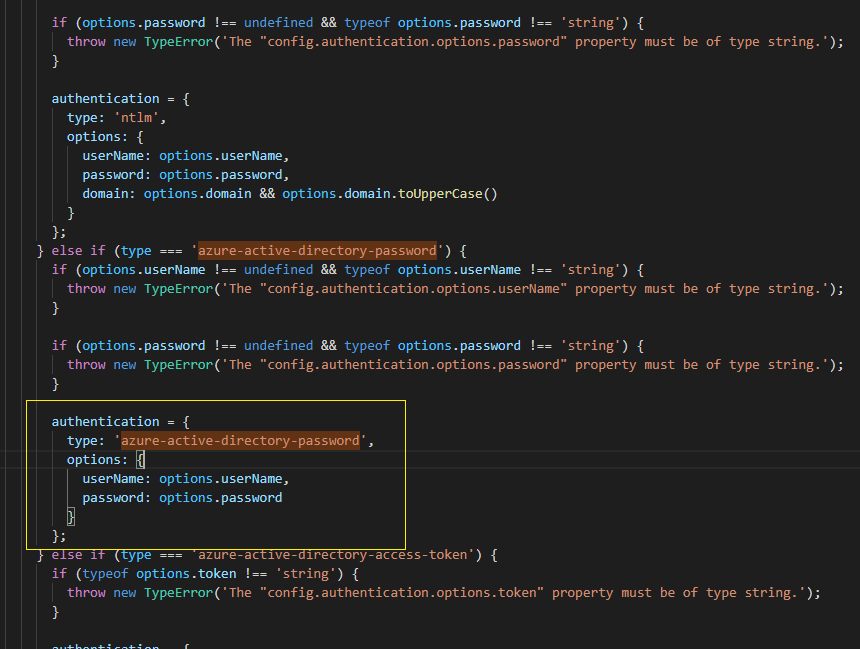
Task: Click the 'new' keyword in a throw statement
Action: pyautogui.click(x=124, y=41)
